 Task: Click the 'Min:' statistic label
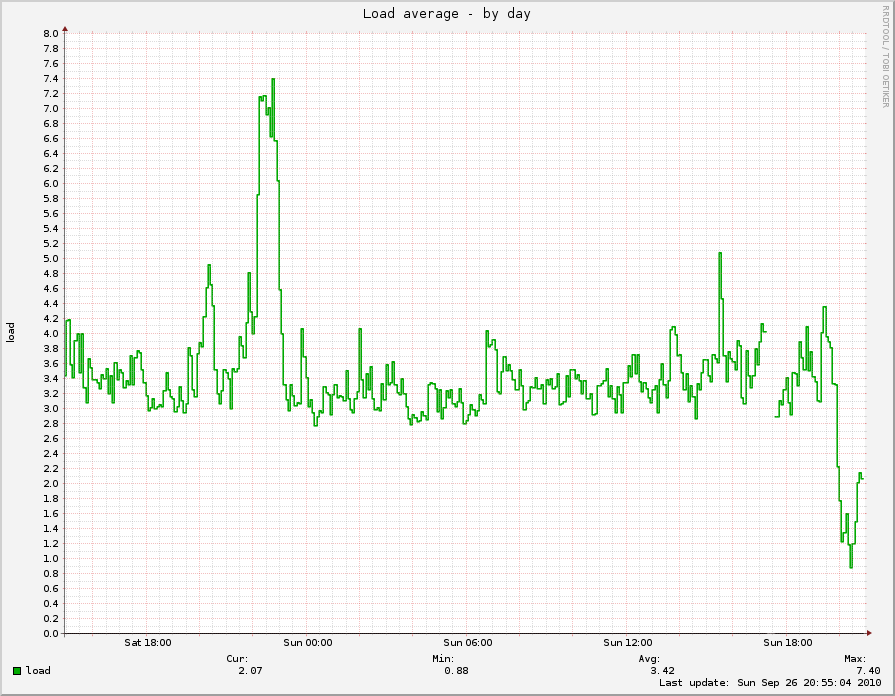(x=443, y=659)
